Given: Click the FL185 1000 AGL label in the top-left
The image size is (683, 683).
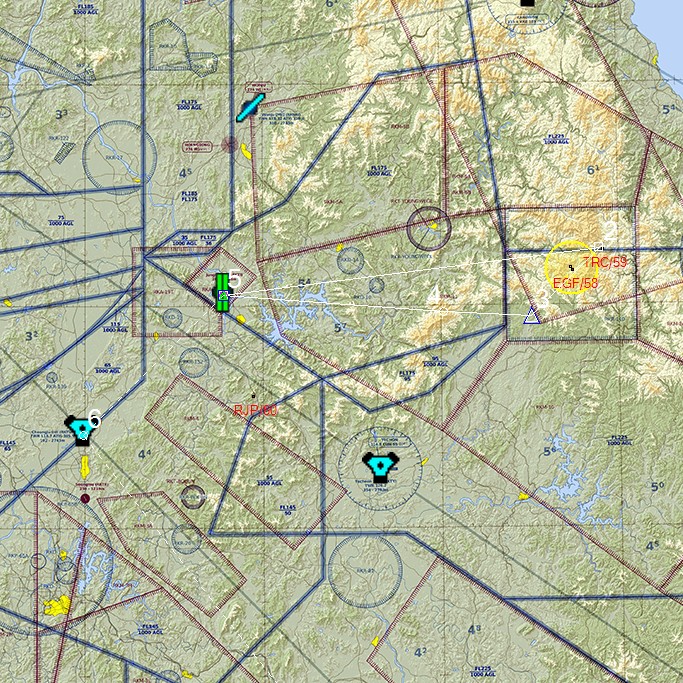Looking at the screenshot, I should tap(86, 10).
